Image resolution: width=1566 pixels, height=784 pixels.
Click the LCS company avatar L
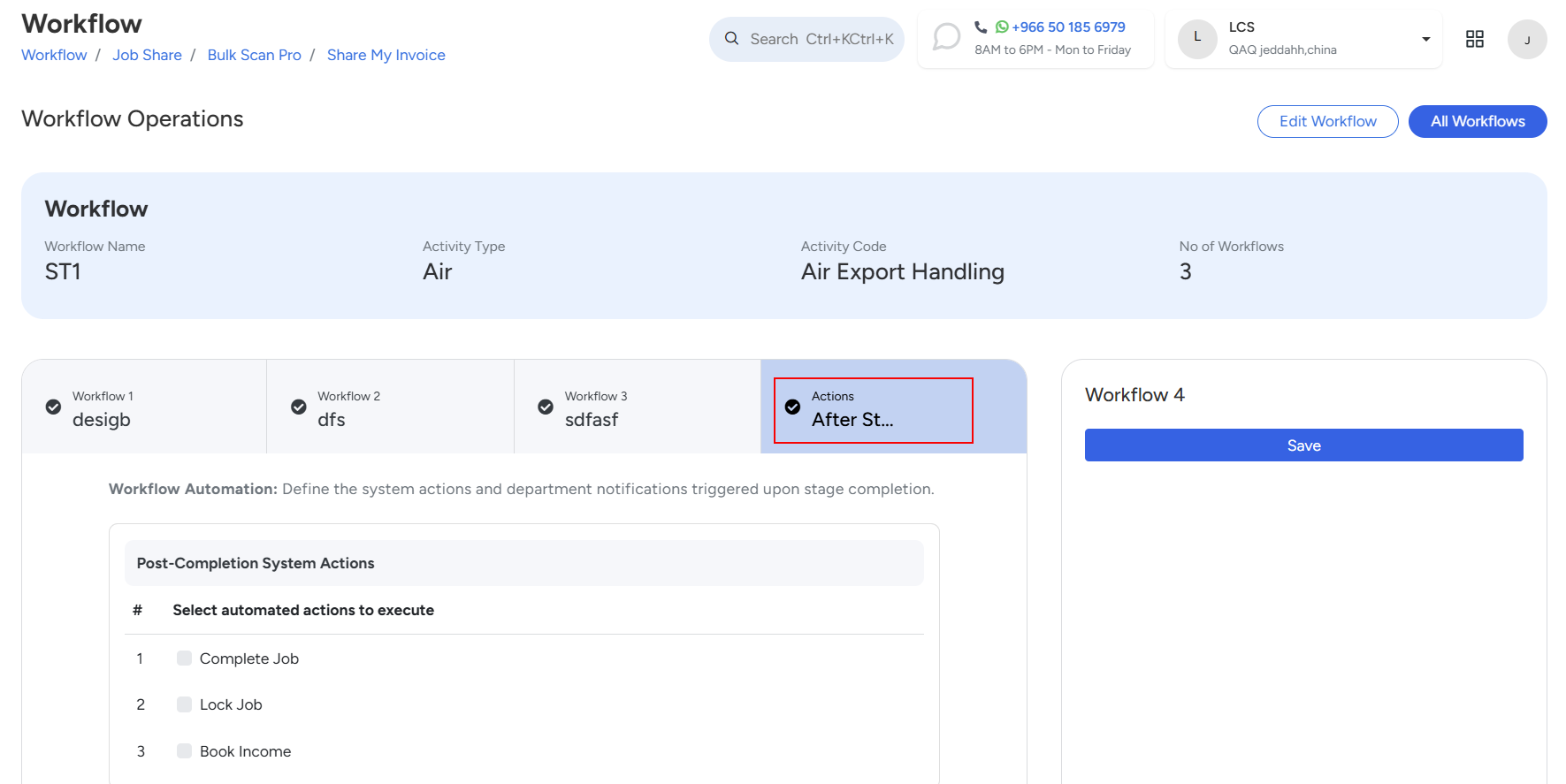click(1197, 38)
